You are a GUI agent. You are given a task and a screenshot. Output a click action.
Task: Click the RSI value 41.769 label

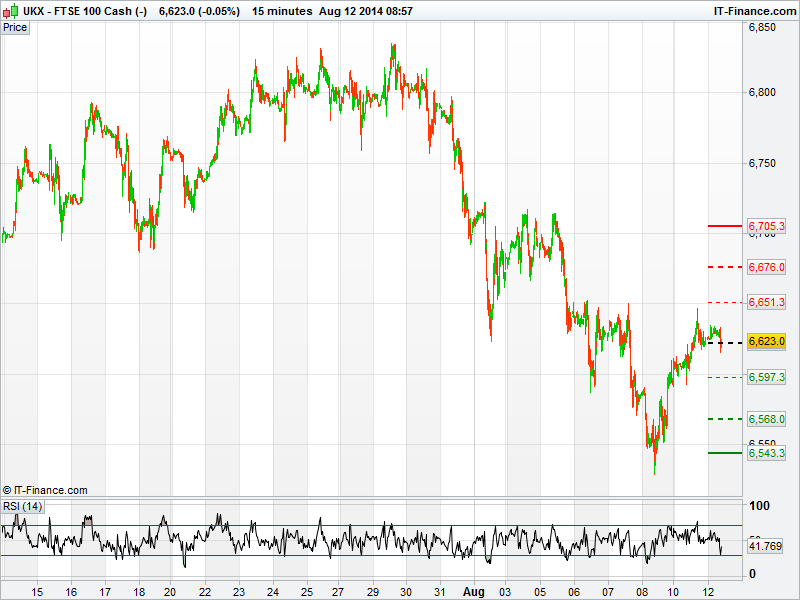pos(765,546)
